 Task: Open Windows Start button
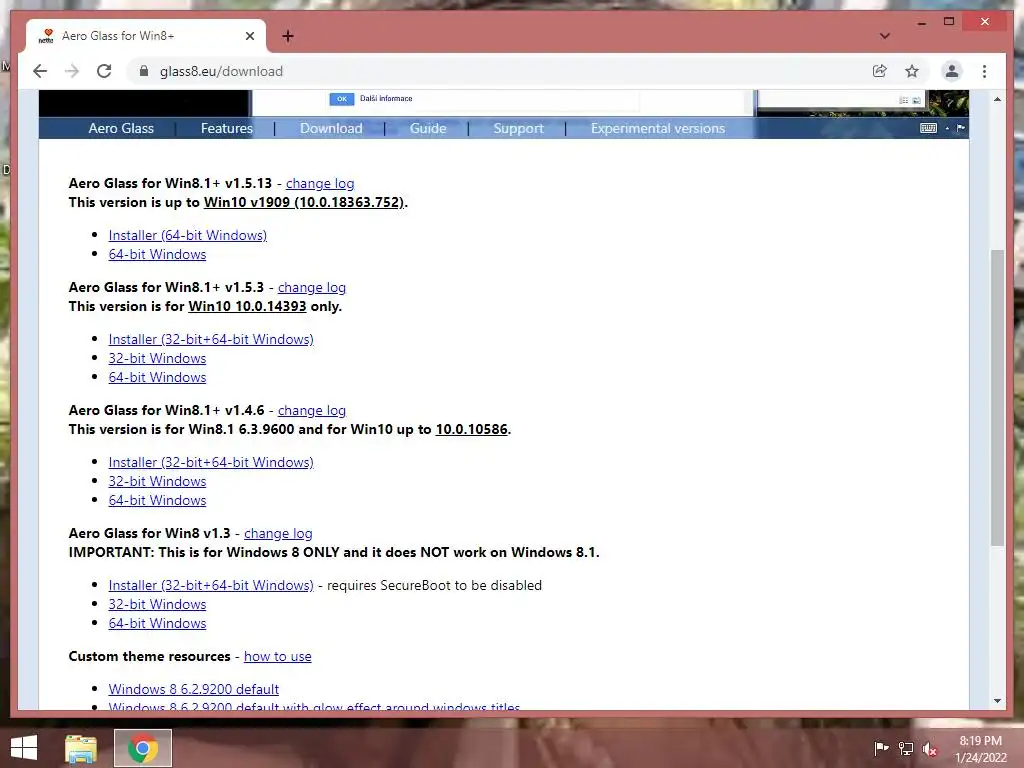pos(24,748)
